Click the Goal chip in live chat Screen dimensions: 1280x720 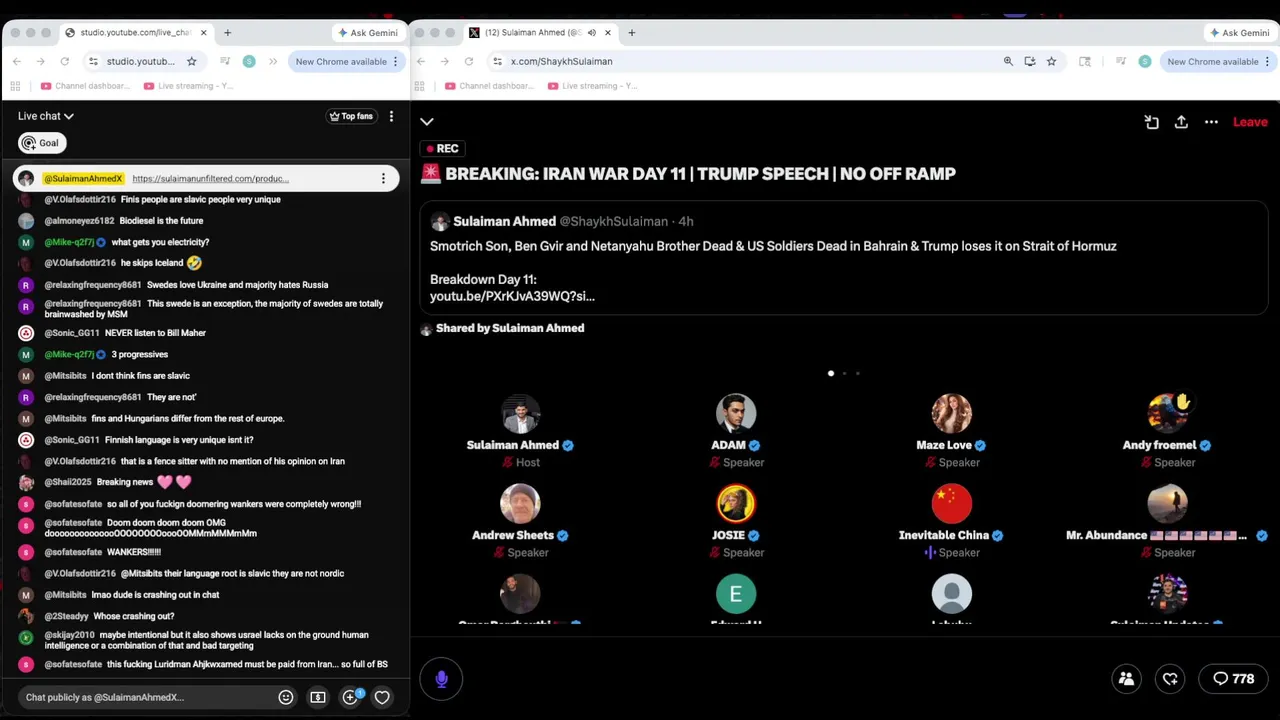click(42, 143)
